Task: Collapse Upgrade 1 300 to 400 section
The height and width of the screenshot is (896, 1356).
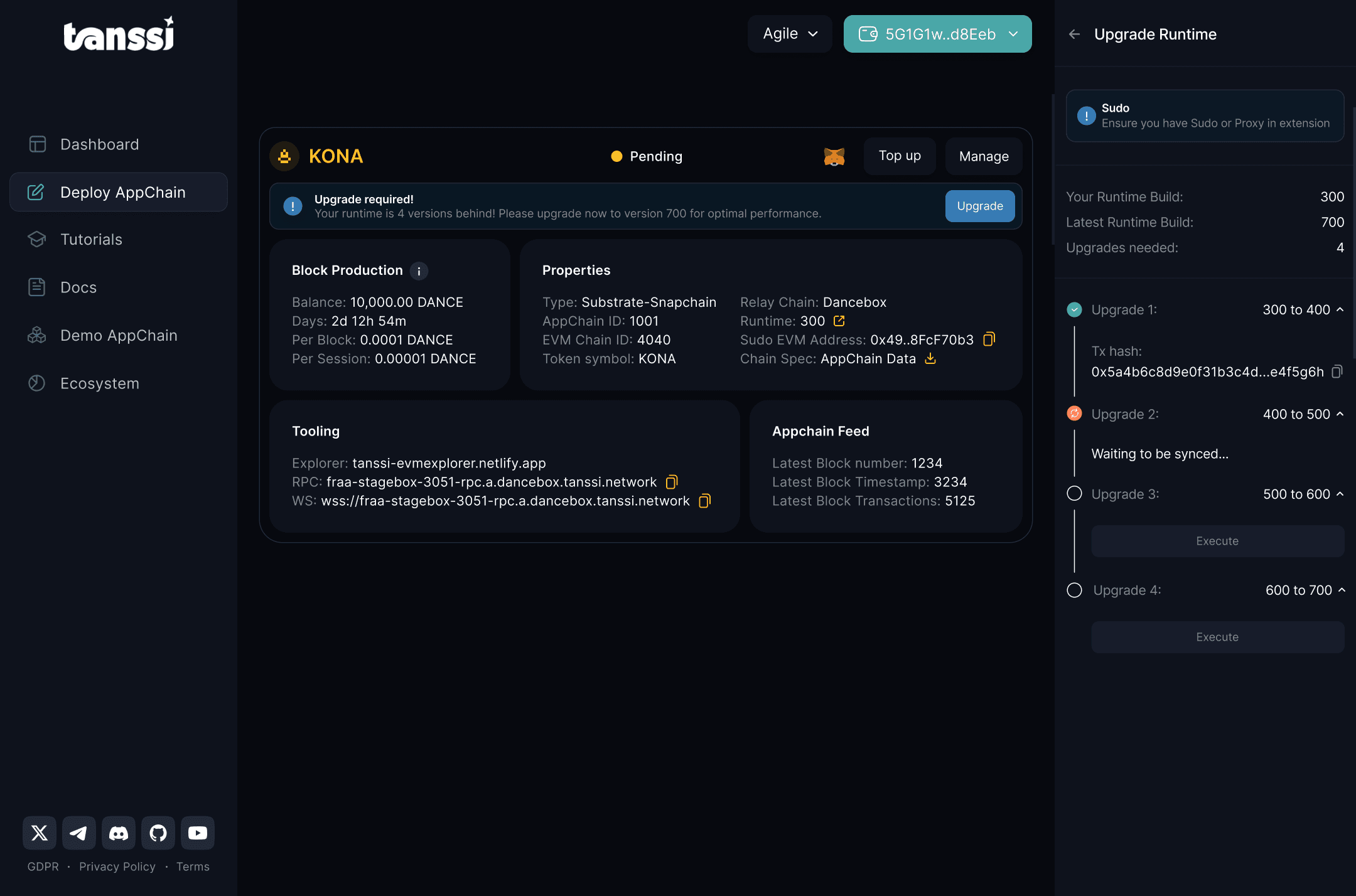Action: tap(1340, 309)
